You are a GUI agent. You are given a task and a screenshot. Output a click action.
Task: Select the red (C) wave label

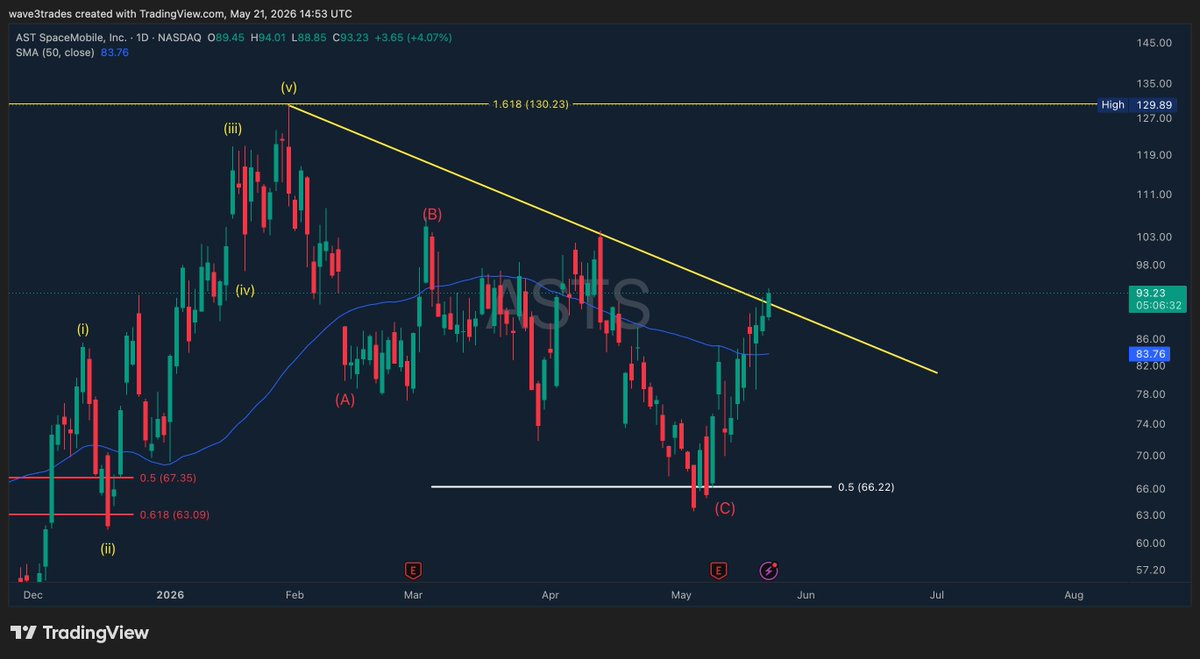[725, 509]
